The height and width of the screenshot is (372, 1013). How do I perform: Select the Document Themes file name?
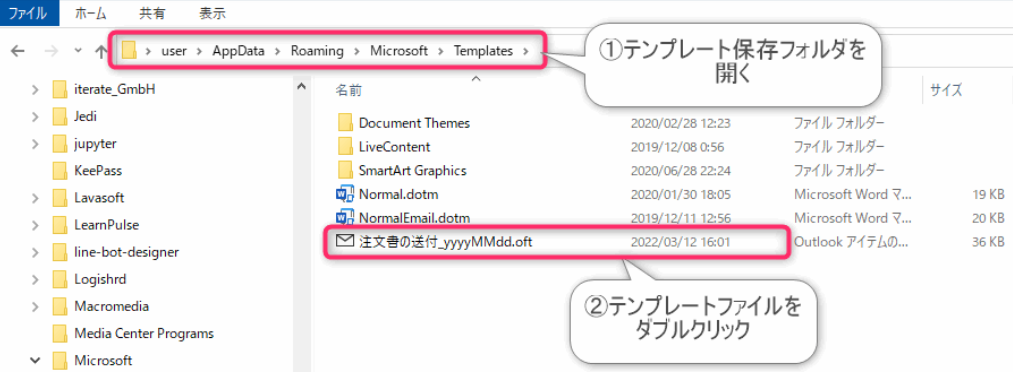coord(414,123)
